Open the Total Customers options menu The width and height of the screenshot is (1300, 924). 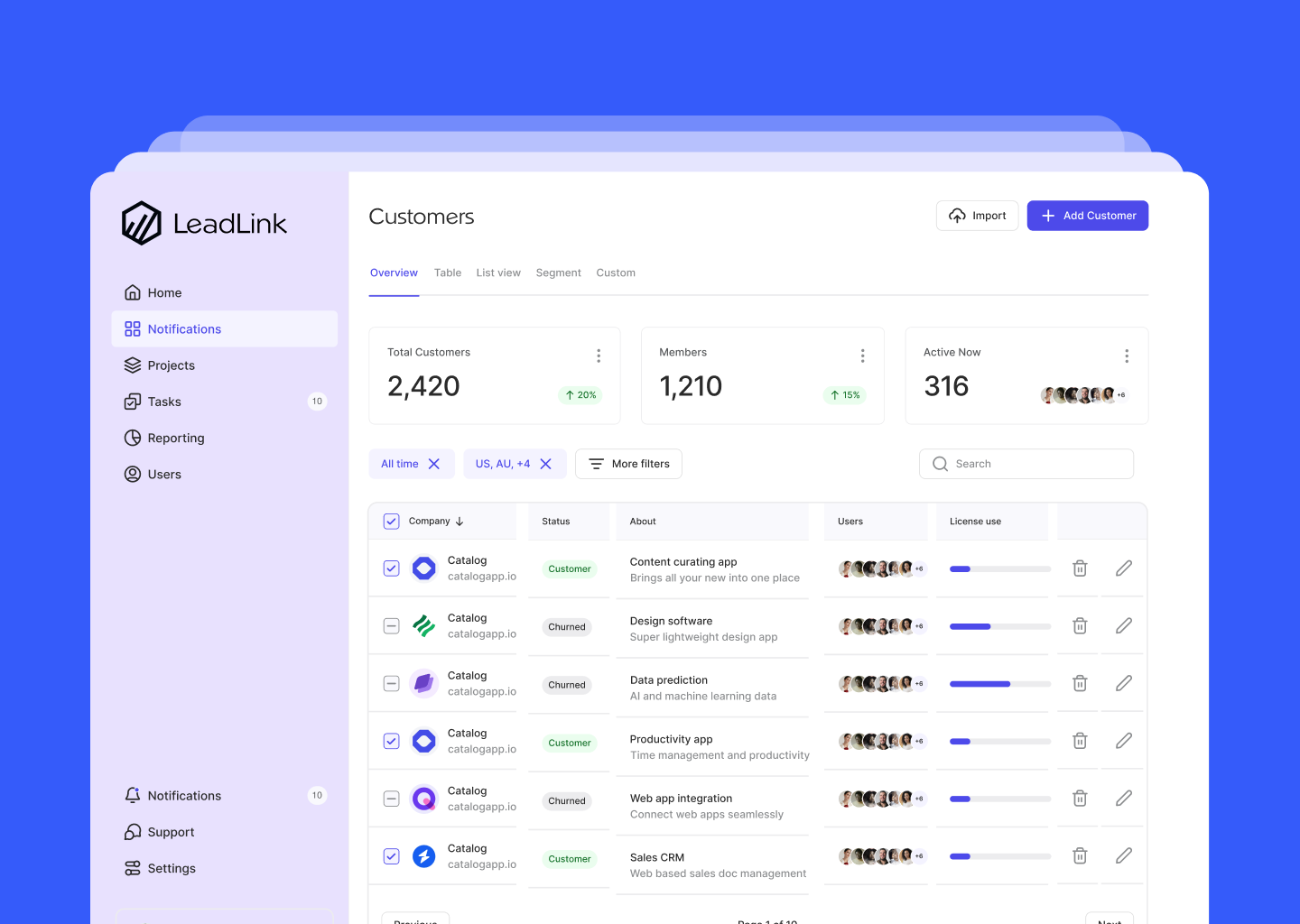click(599, 356)
